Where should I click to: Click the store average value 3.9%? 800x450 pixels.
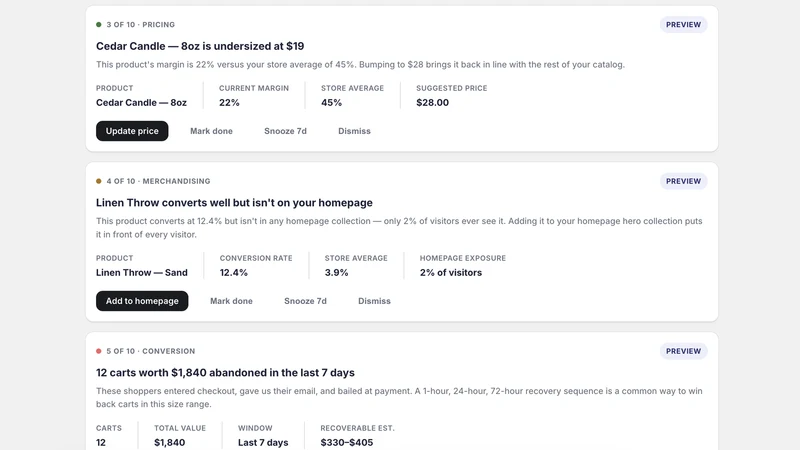(x=336, y=272)
